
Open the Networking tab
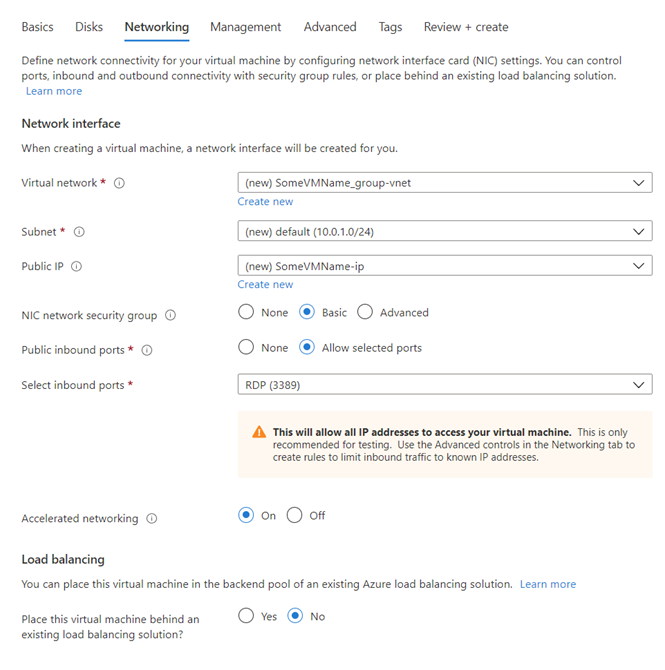point(157,27)
